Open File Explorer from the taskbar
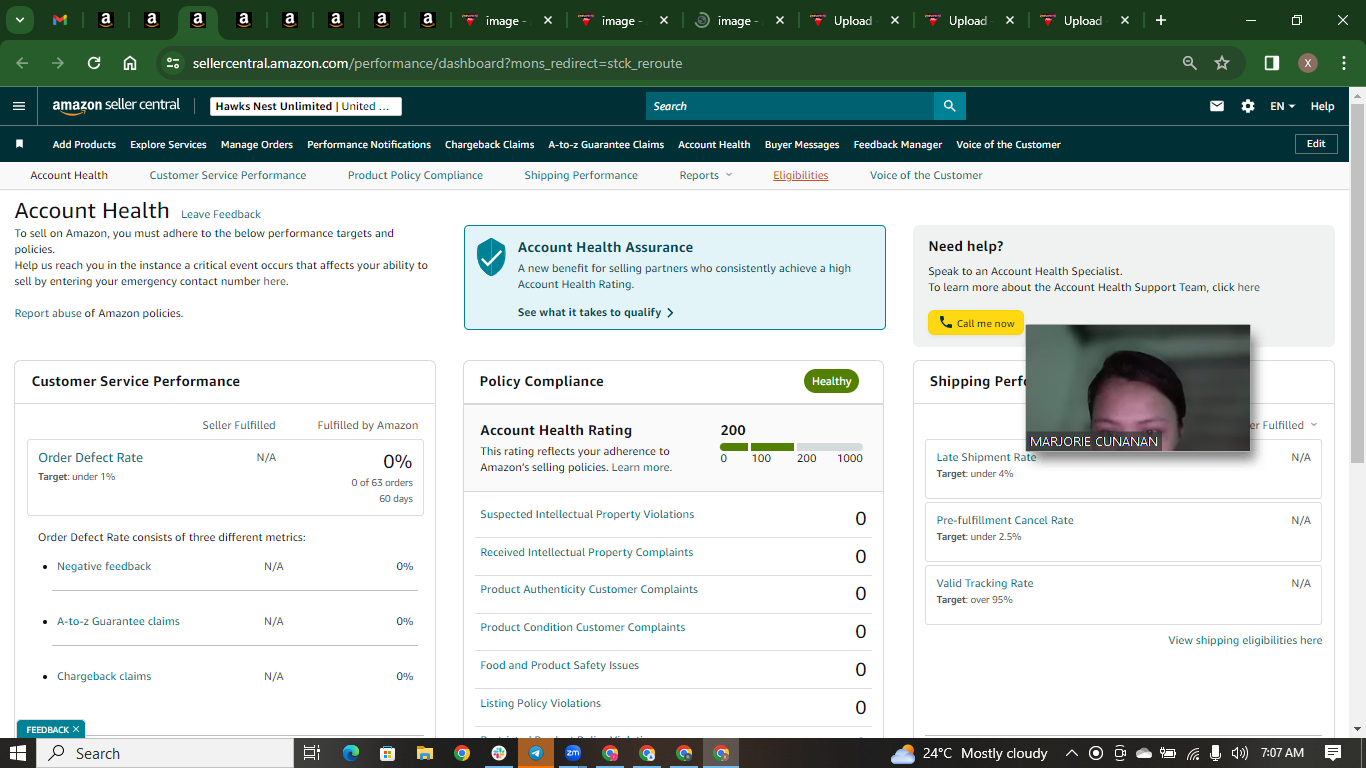Image resolution: width=1366 pixels, height=768 pixels. click(x=425, y=753)
